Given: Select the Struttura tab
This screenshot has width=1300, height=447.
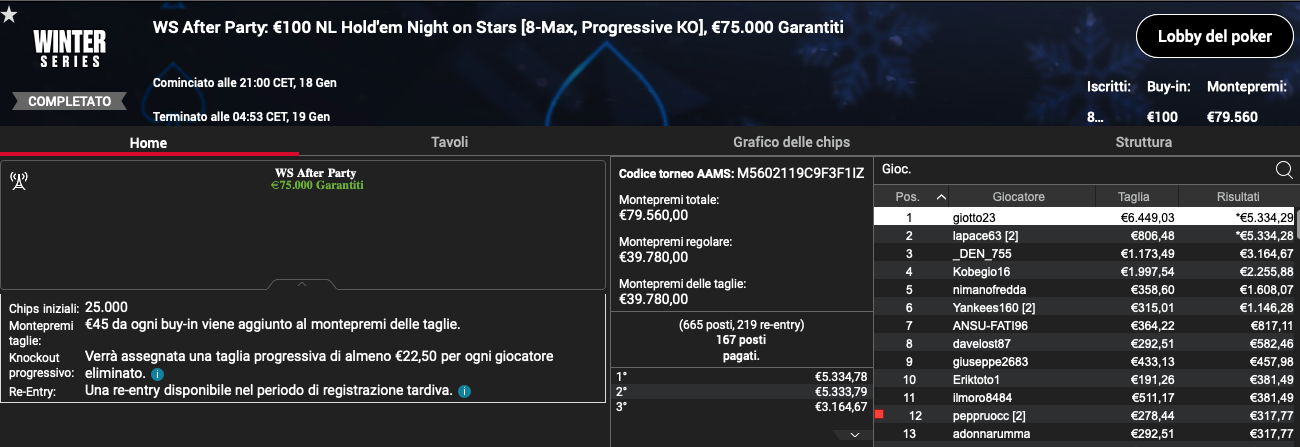Looking at the screenshot, I should [x=1143, y=142].
